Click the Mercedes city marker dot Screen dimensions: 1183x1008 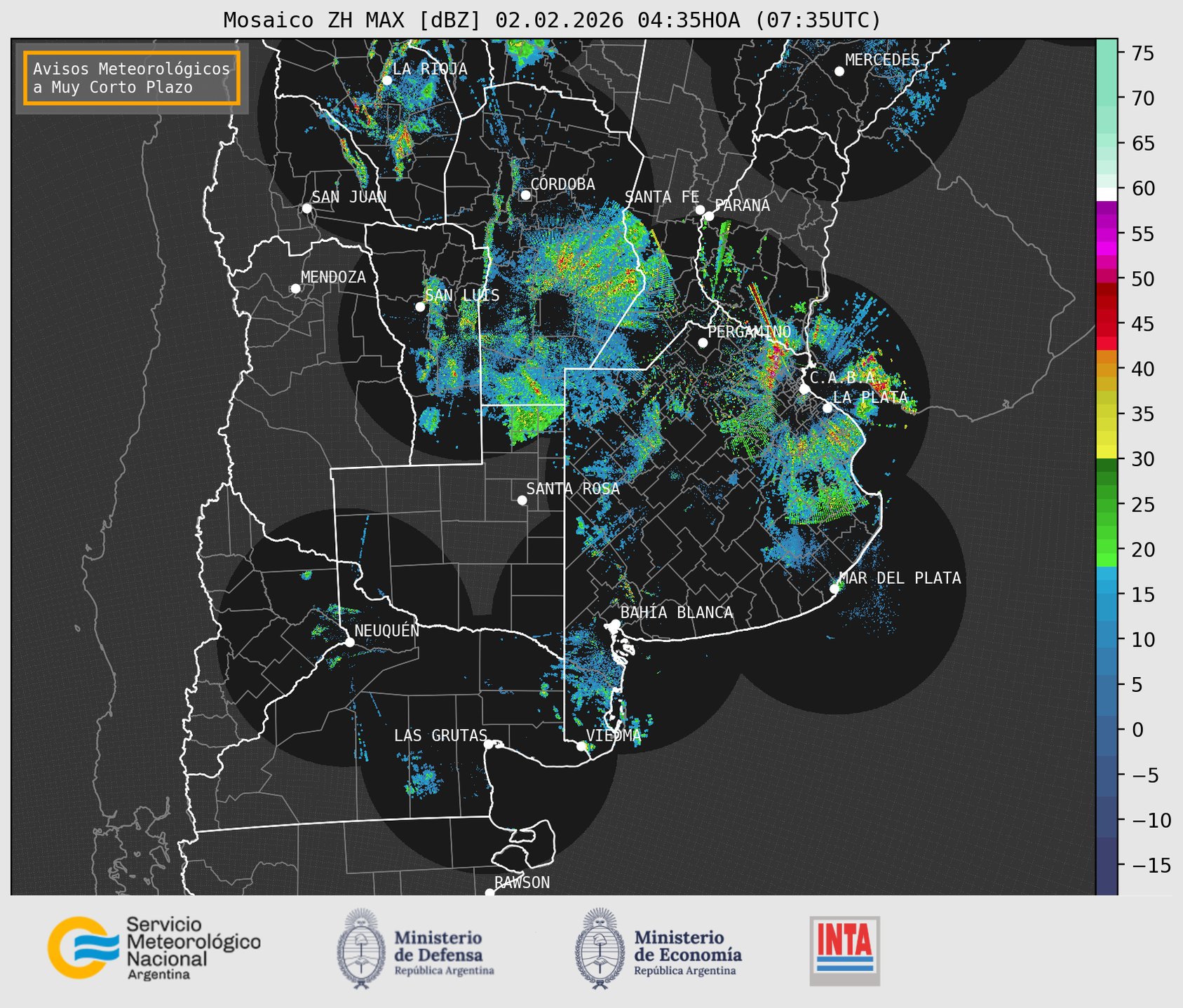[x=839, y=71]
